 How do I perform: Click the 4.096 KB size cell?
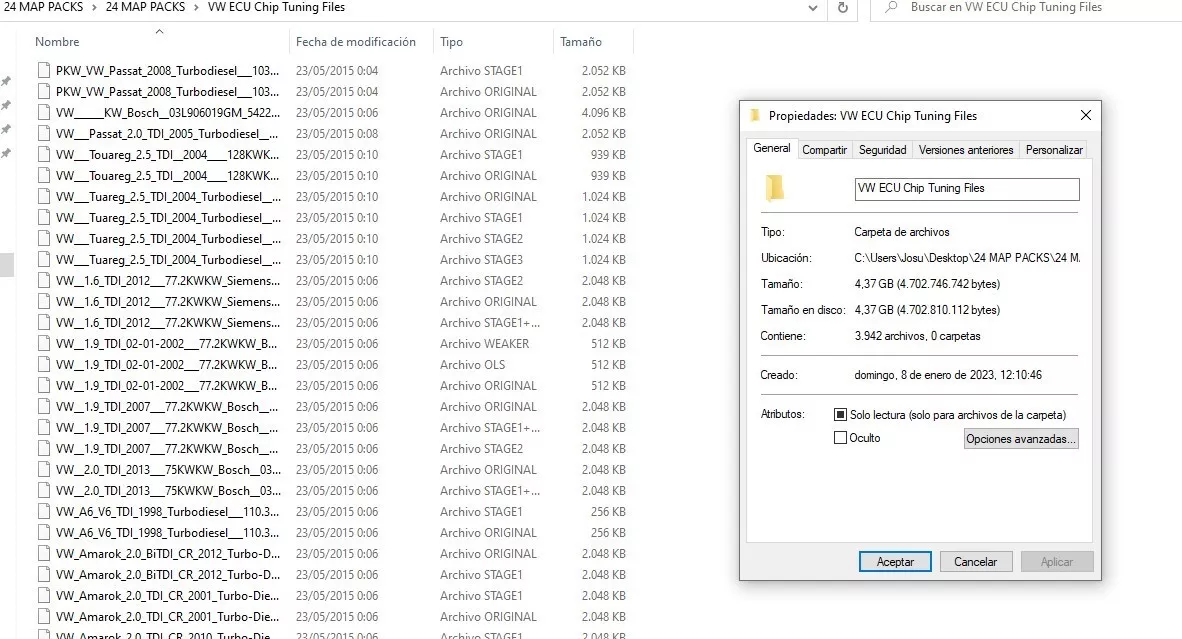pyautogui.click(x=603, y=113)
